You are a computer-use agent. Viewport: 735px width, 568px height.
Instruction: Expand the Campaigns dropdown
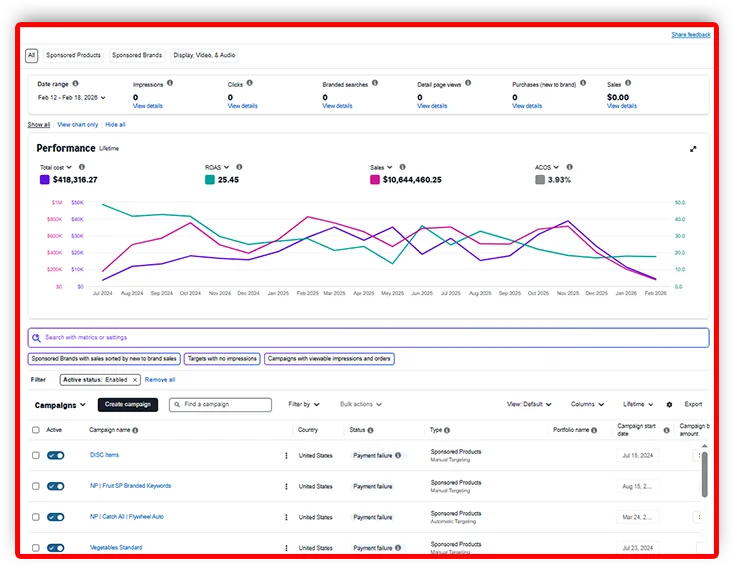pos(60,405)
